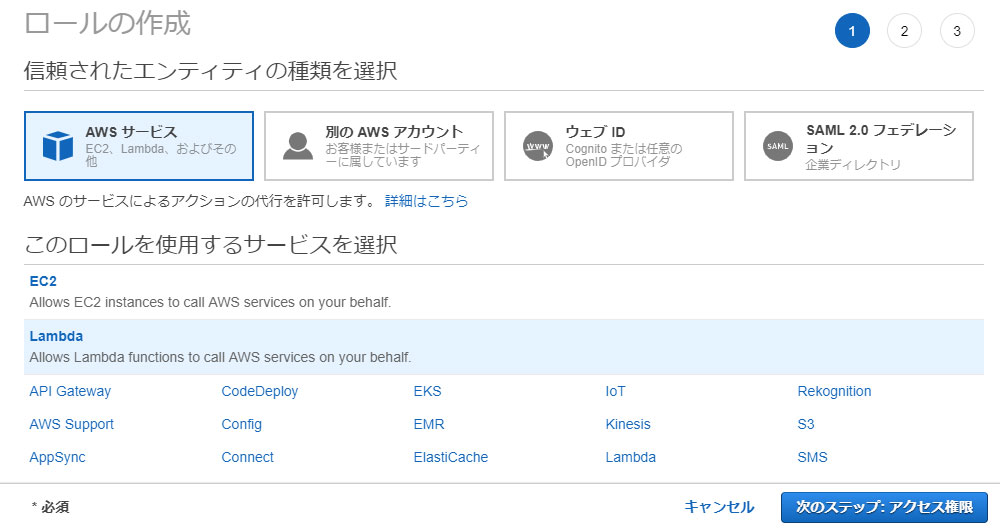Go to step 2 indicator
This screenshot has height=530, width=1000.
(x=904, y=31)
